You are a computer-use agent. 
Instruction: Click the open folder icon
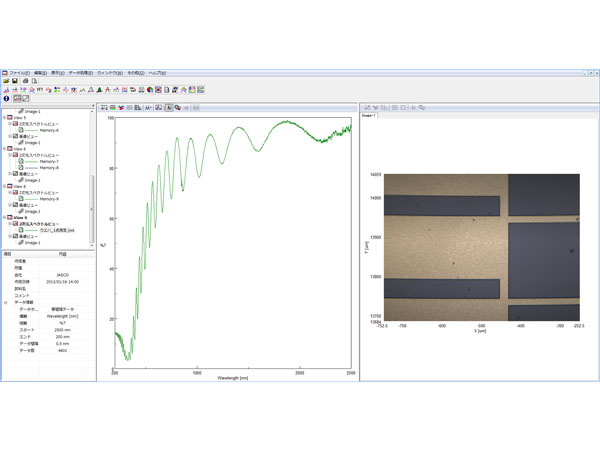coord(6,81)
